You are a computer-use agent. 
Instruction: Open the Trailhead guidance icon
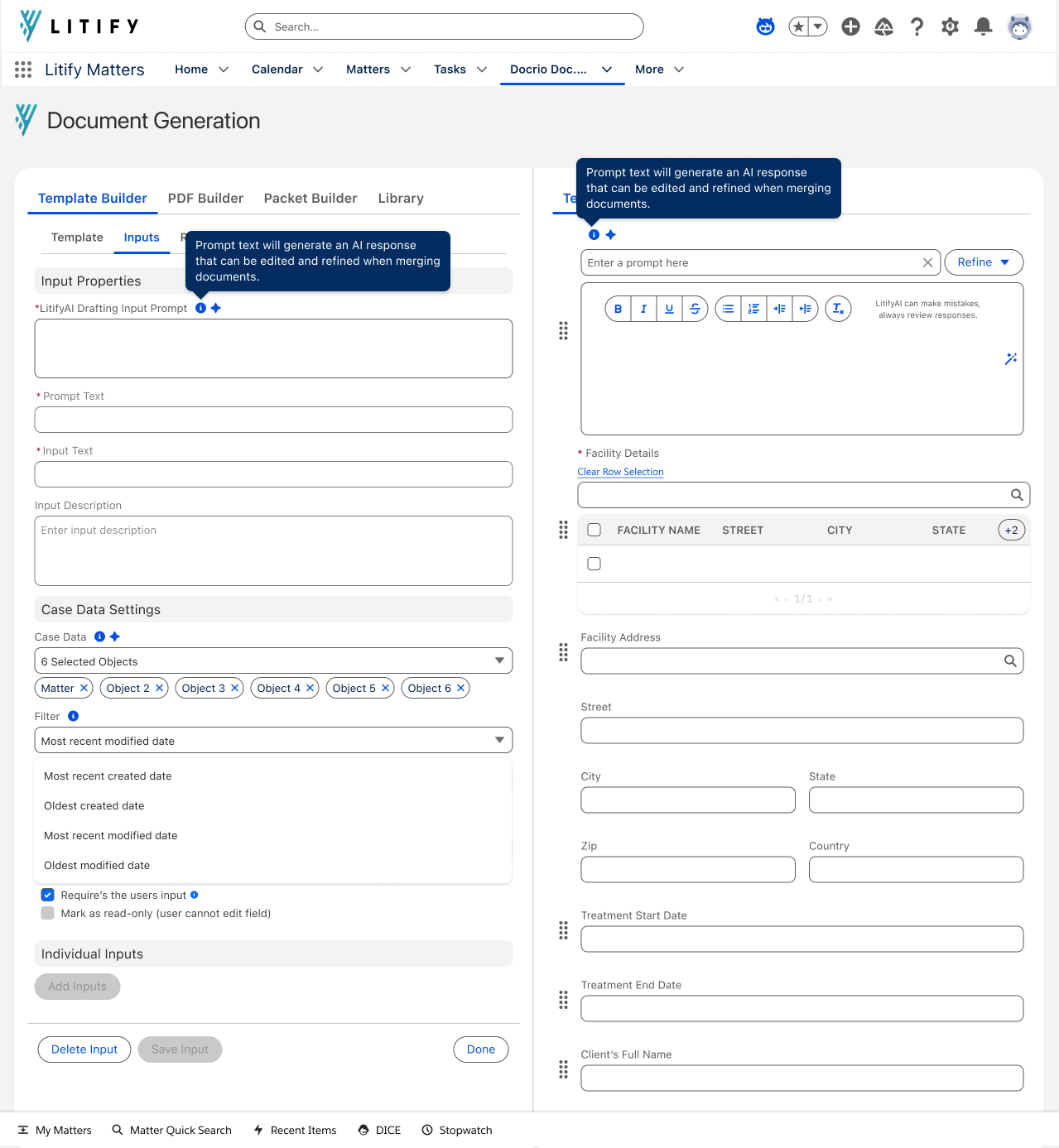(883, 26)
